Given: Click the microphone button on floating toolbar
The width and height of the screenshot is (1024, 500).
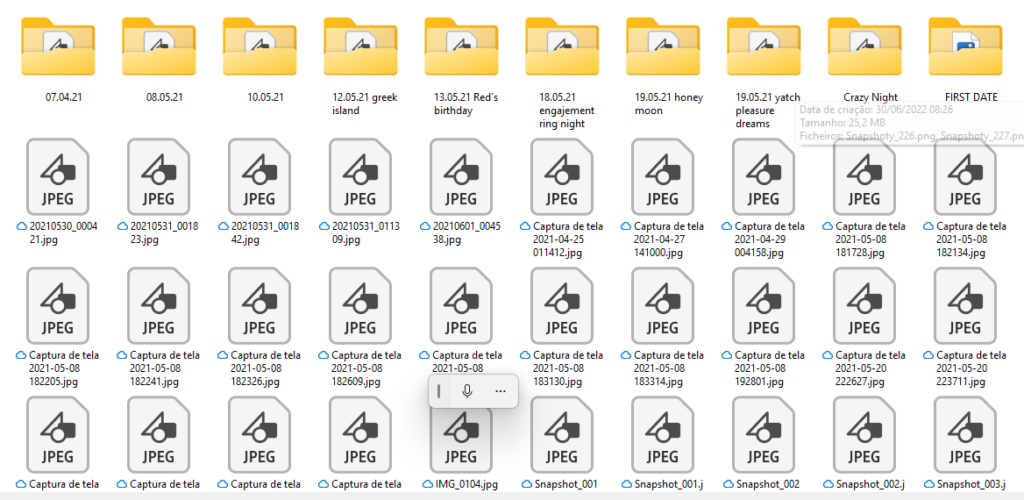Looking at the screenshot, I should [x=467, y=390].
